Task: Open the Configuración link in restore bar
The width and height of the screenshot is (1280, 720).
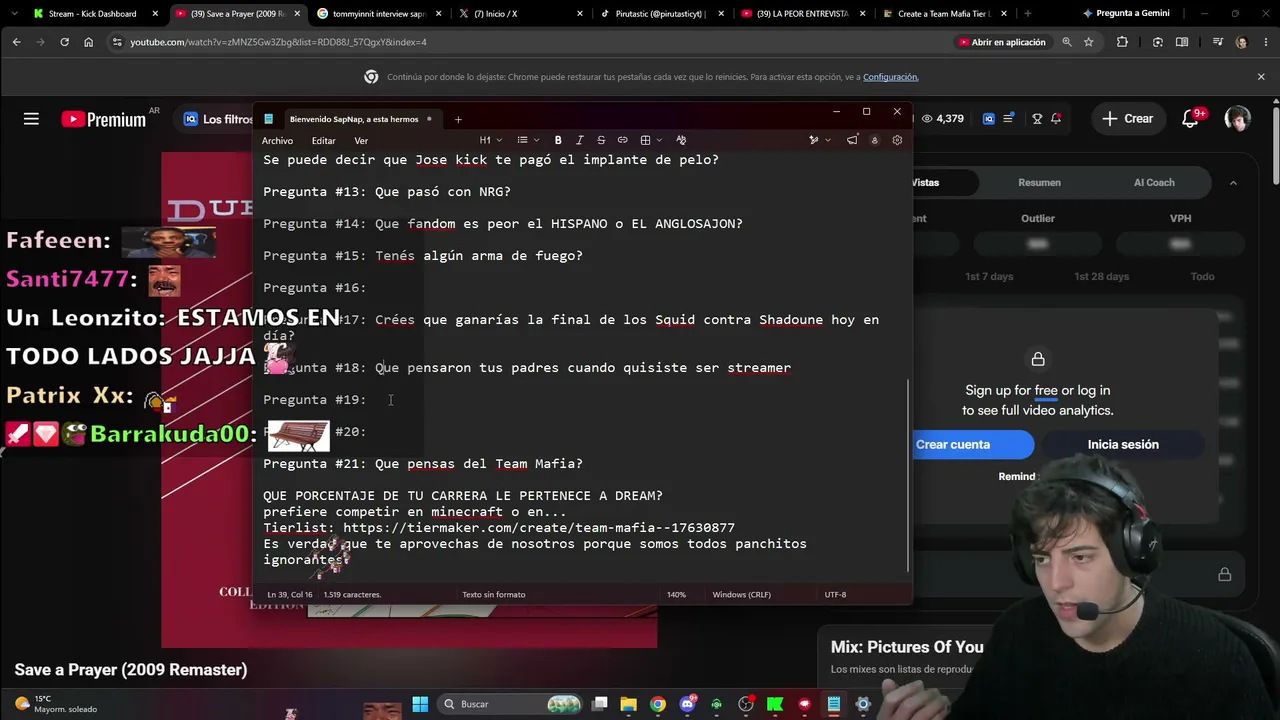Action: tap(890, 77)
